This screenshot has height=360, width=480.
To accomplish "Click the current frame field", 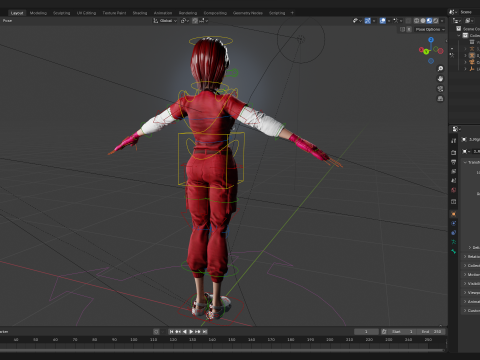I will pyautogui.click(x=366, y=332).
